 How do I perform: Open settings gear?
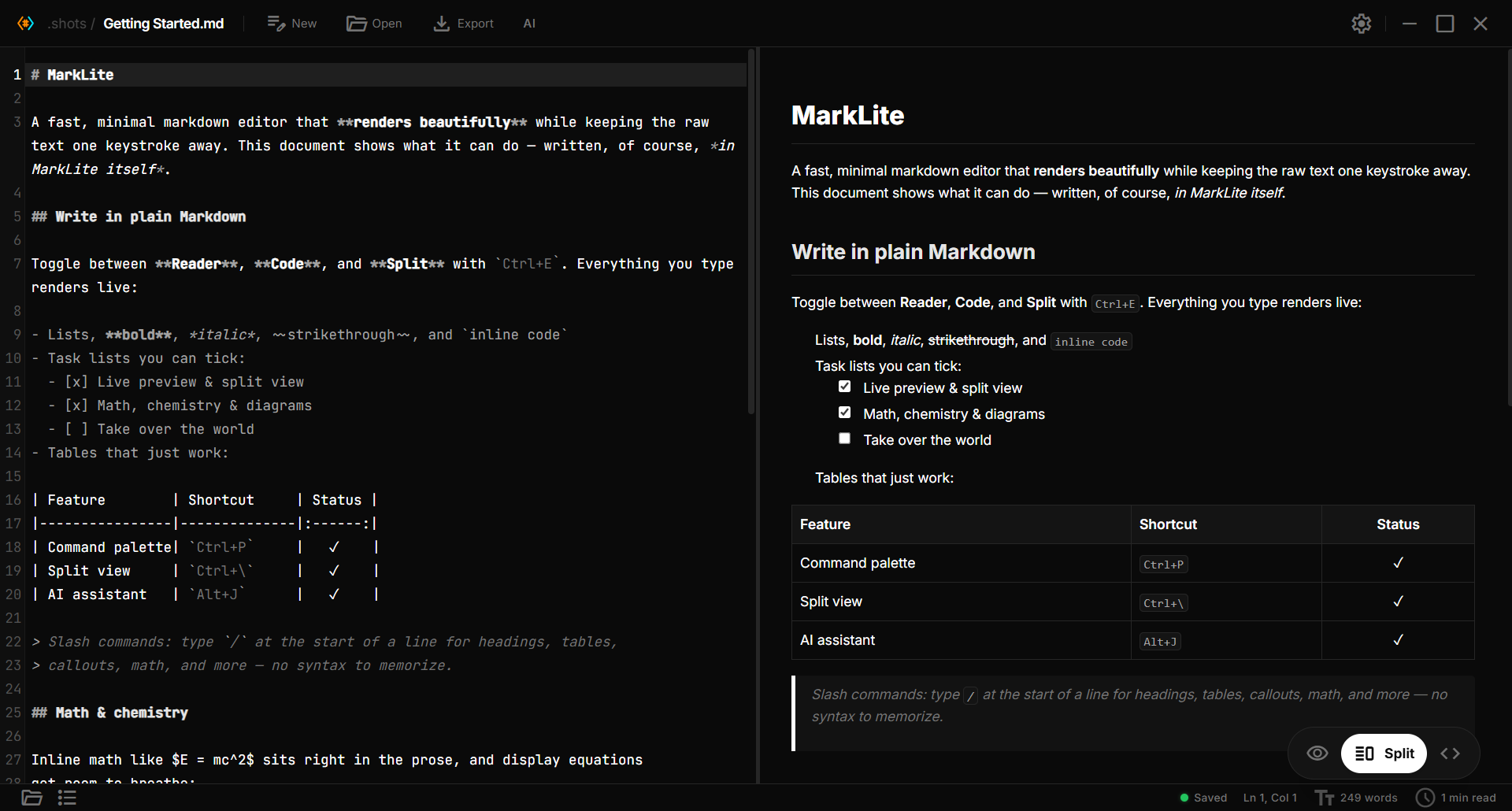click(x=1362, y=24)
